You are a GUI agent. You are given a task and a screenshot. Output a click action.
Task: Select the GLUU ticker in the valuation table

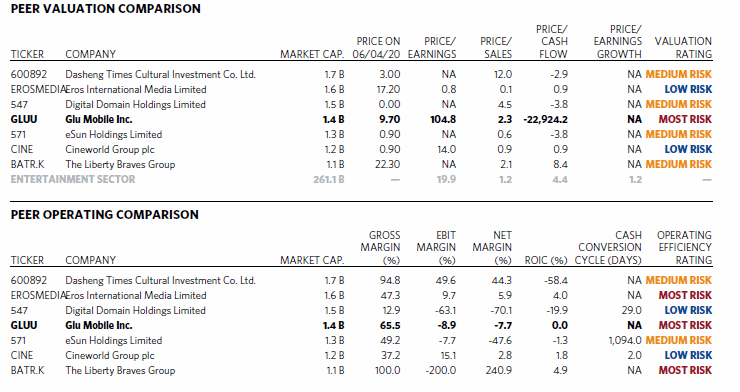pos(24,119)
